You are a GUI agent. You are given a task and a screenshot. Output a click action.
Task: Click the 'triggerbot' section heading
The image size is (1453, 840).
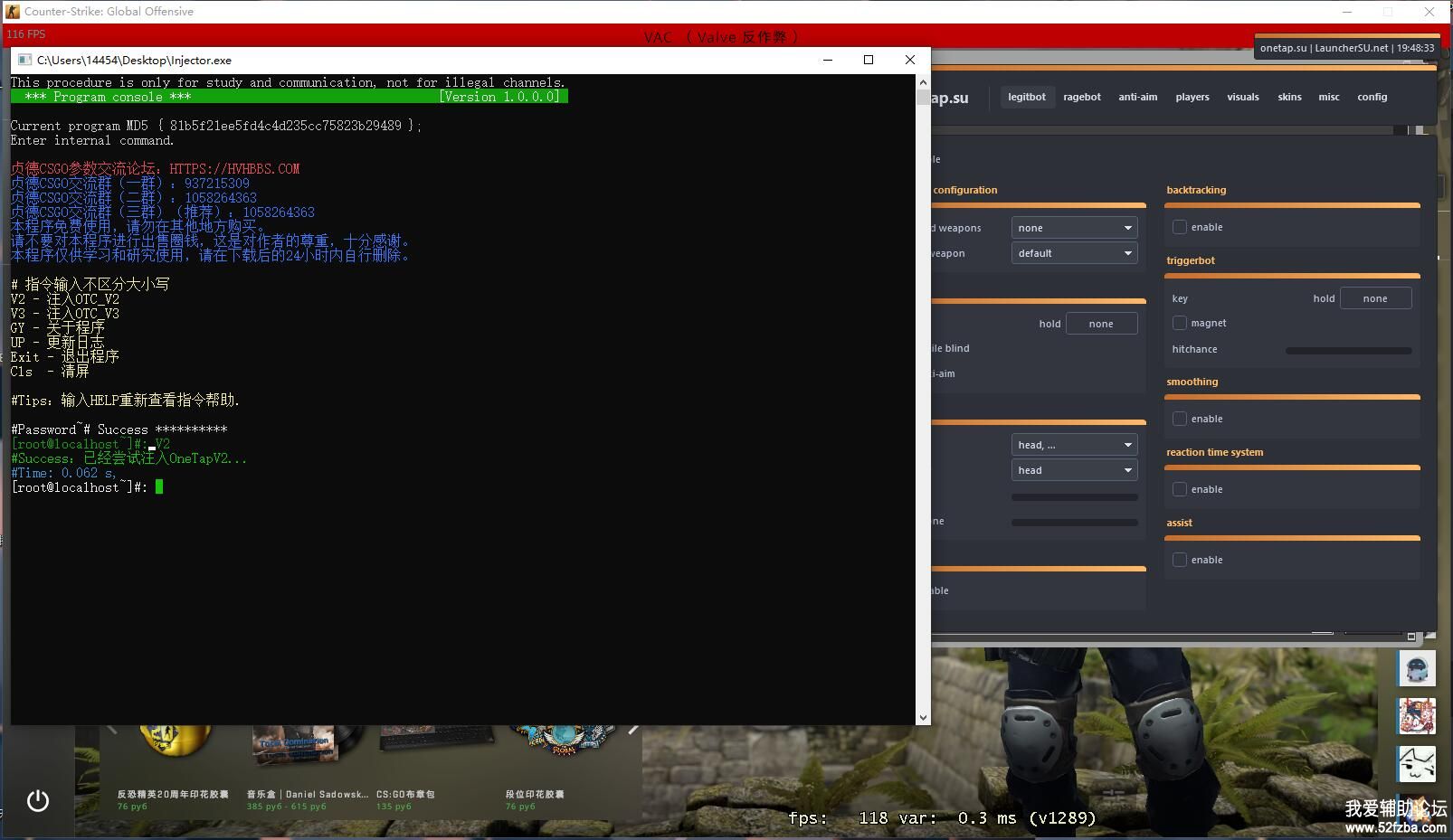1191,260
